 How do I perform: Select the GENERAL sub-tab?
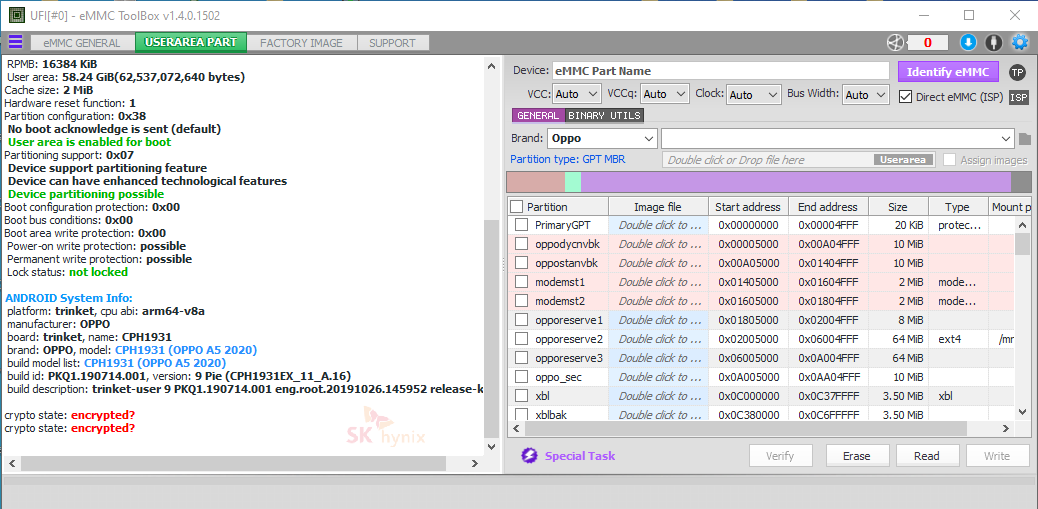[538, 116]
